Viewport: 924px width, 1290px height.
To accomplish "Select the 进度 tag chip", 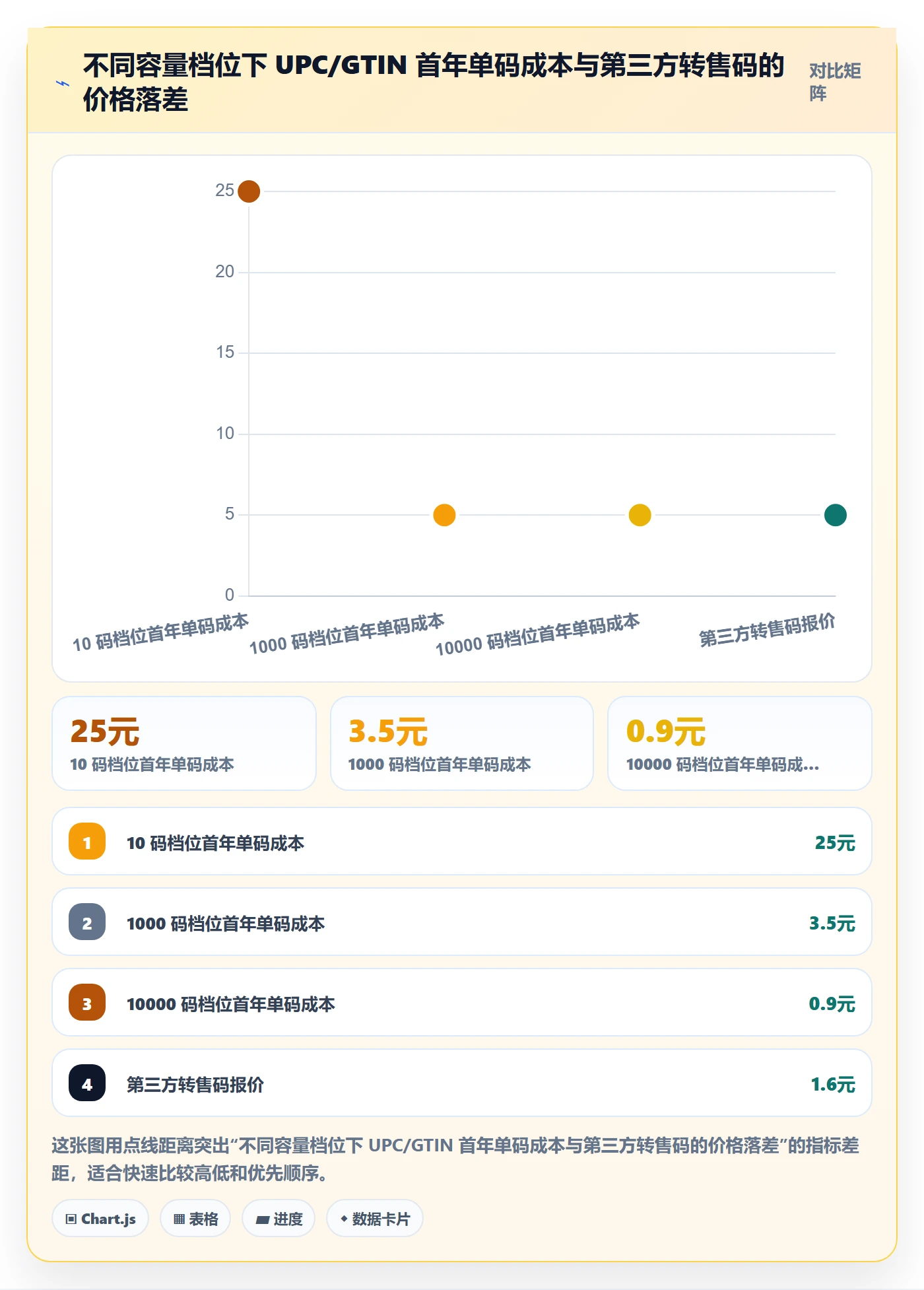I will coord(279,1219).
